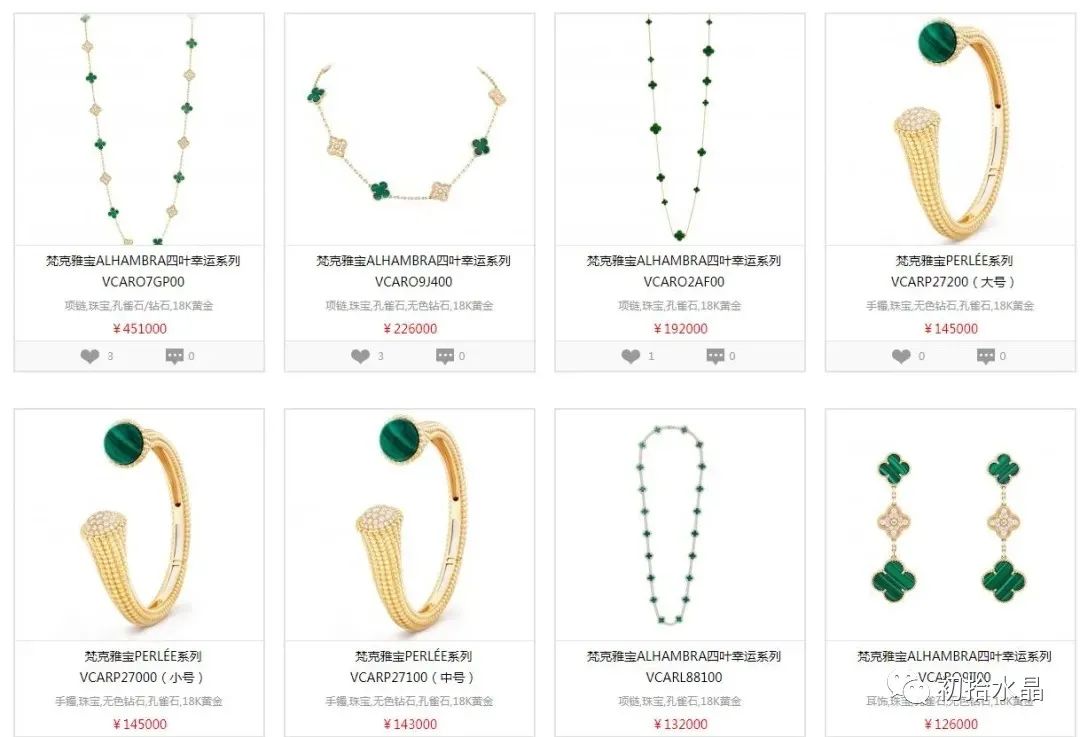1080x737 pixels.
Task: Open comments for VCARO7GP00 necklace
Action: tap(174, 356)
